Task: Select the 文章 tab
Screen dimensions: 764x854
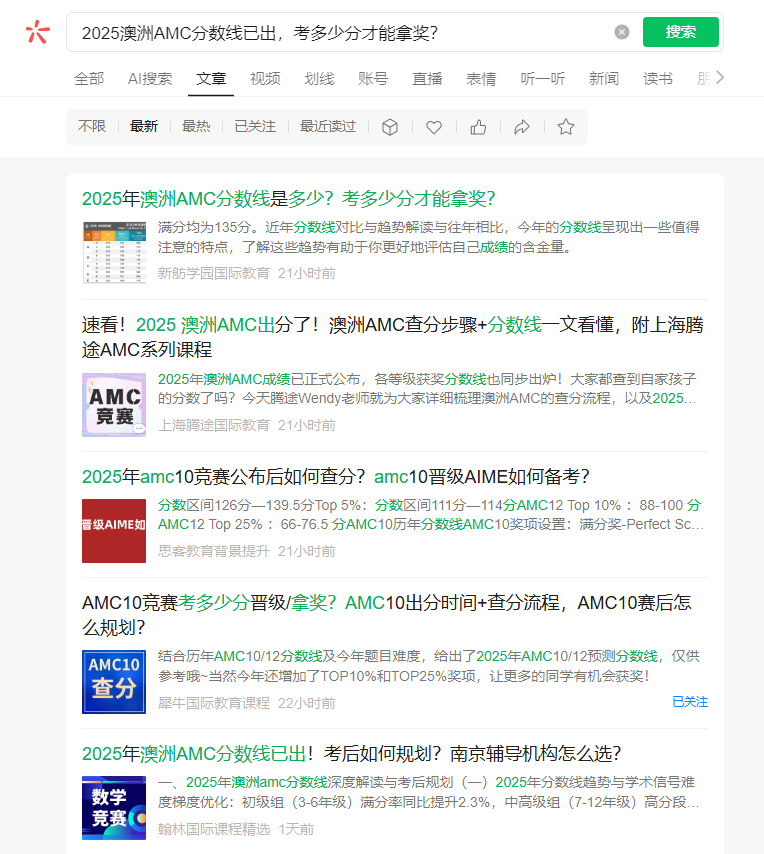Action: [x=211, y=79]
